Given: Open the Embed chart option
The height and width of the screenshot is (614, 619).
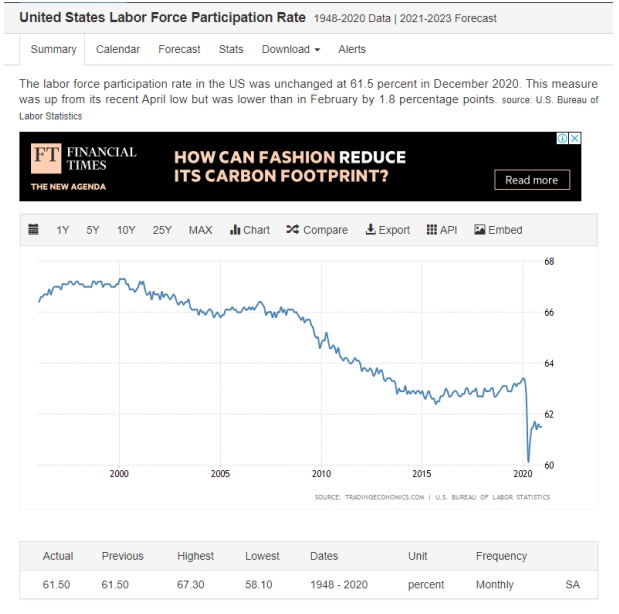Looking at the screenshot, I should click(498, 230).
